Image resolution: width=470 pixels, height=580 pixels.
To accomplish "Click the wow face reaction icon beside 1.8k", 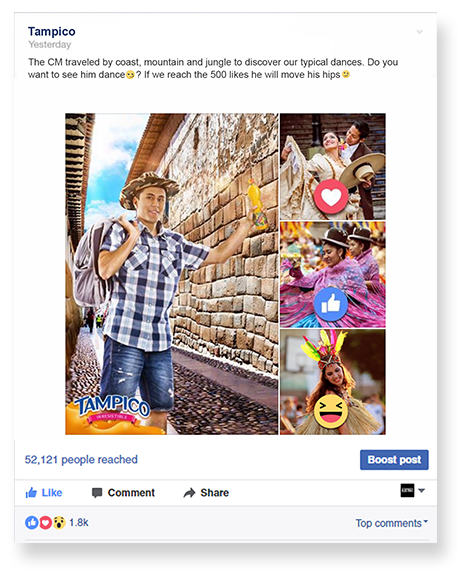I will tap(59, 523).
